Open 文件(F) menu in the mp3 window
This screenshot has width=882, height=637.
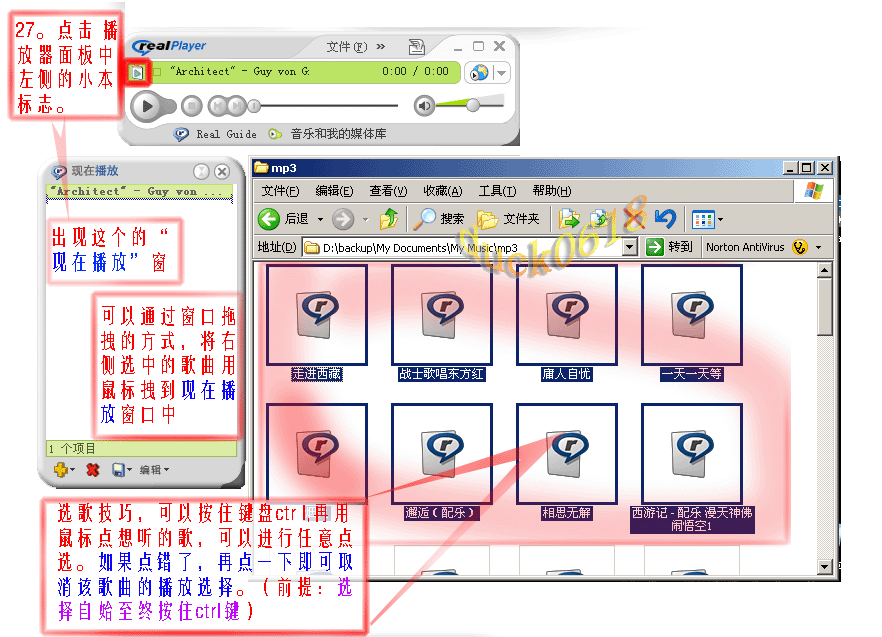click(280, 191)
